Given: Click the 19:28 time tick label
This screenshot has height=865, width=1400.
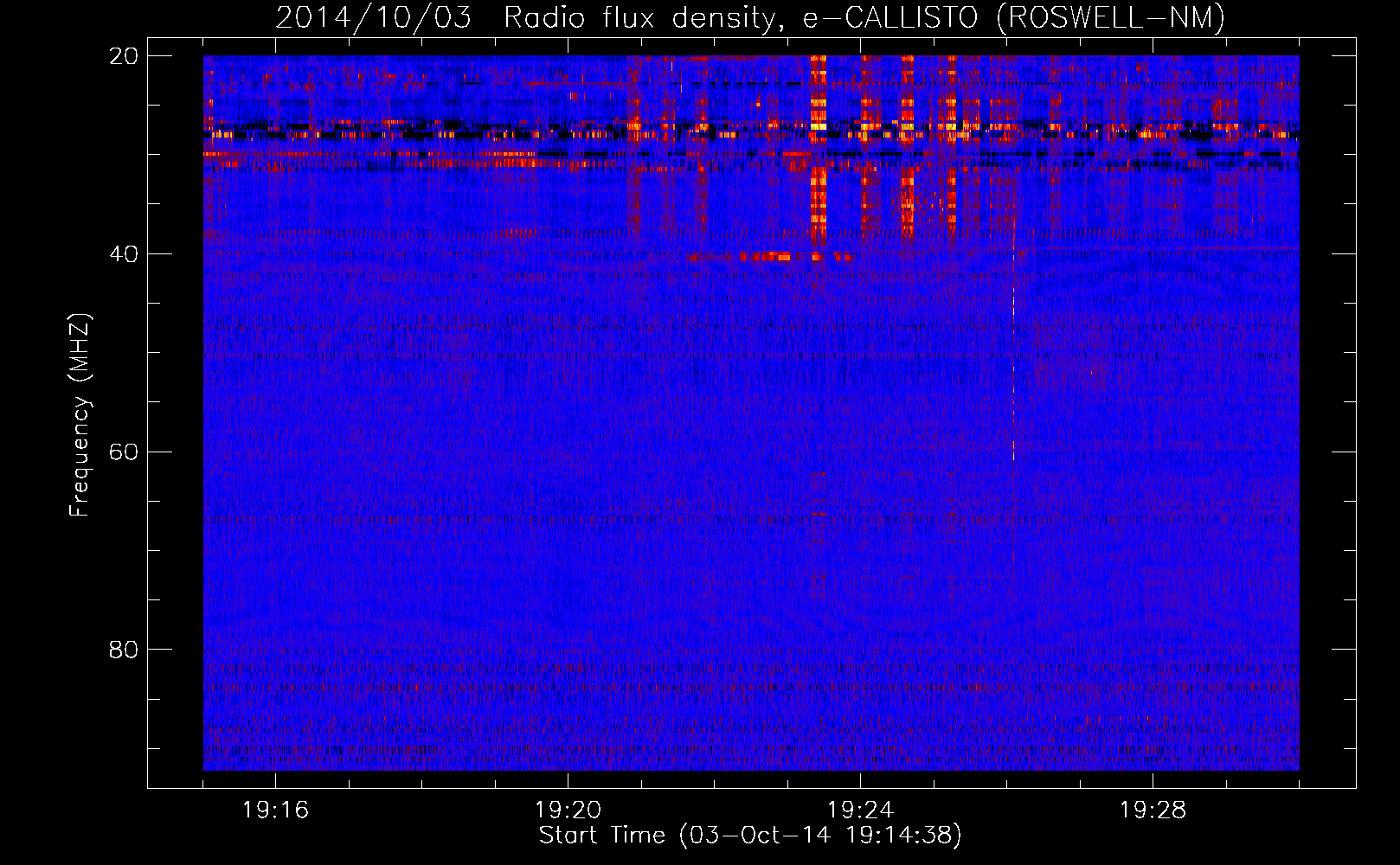Looking at the screenshot, I should click(x=1153, y=810).
